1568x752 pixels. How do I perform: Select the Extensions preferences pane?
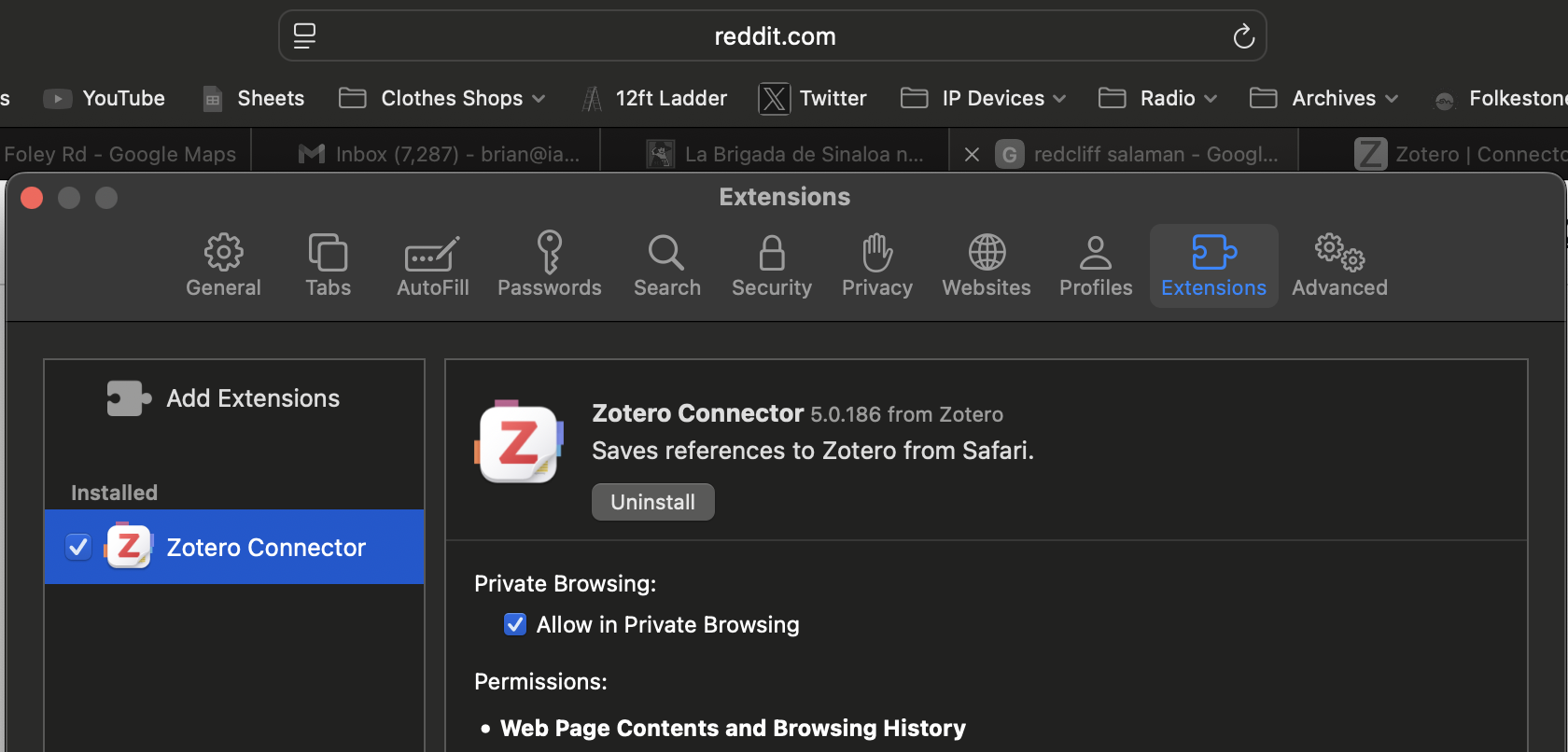1213,265
